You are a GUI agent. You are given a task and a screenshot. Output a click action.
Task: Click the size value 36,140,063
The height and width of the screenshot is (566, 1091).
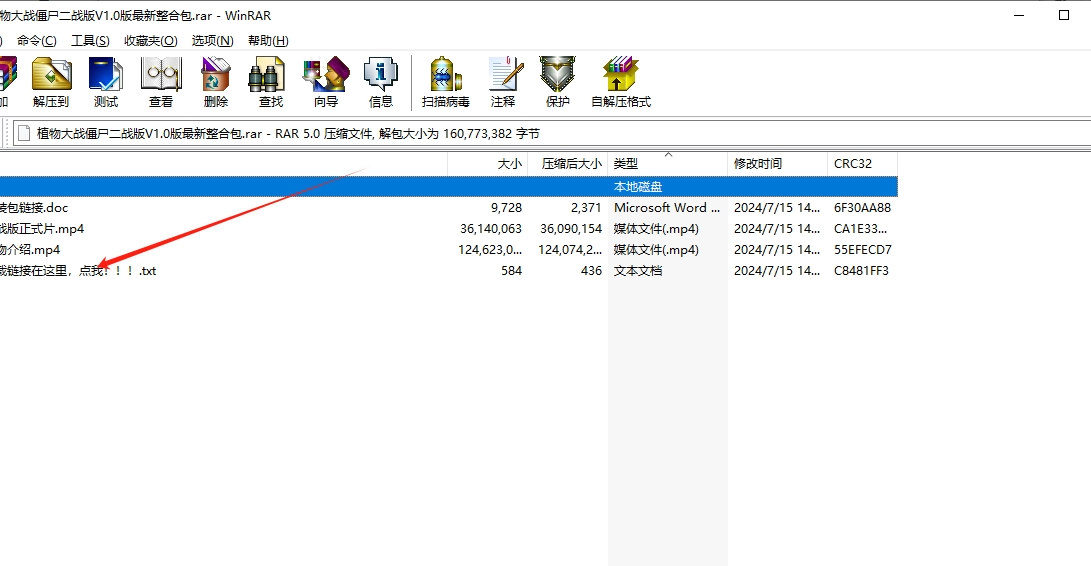(x=491, y=228)
